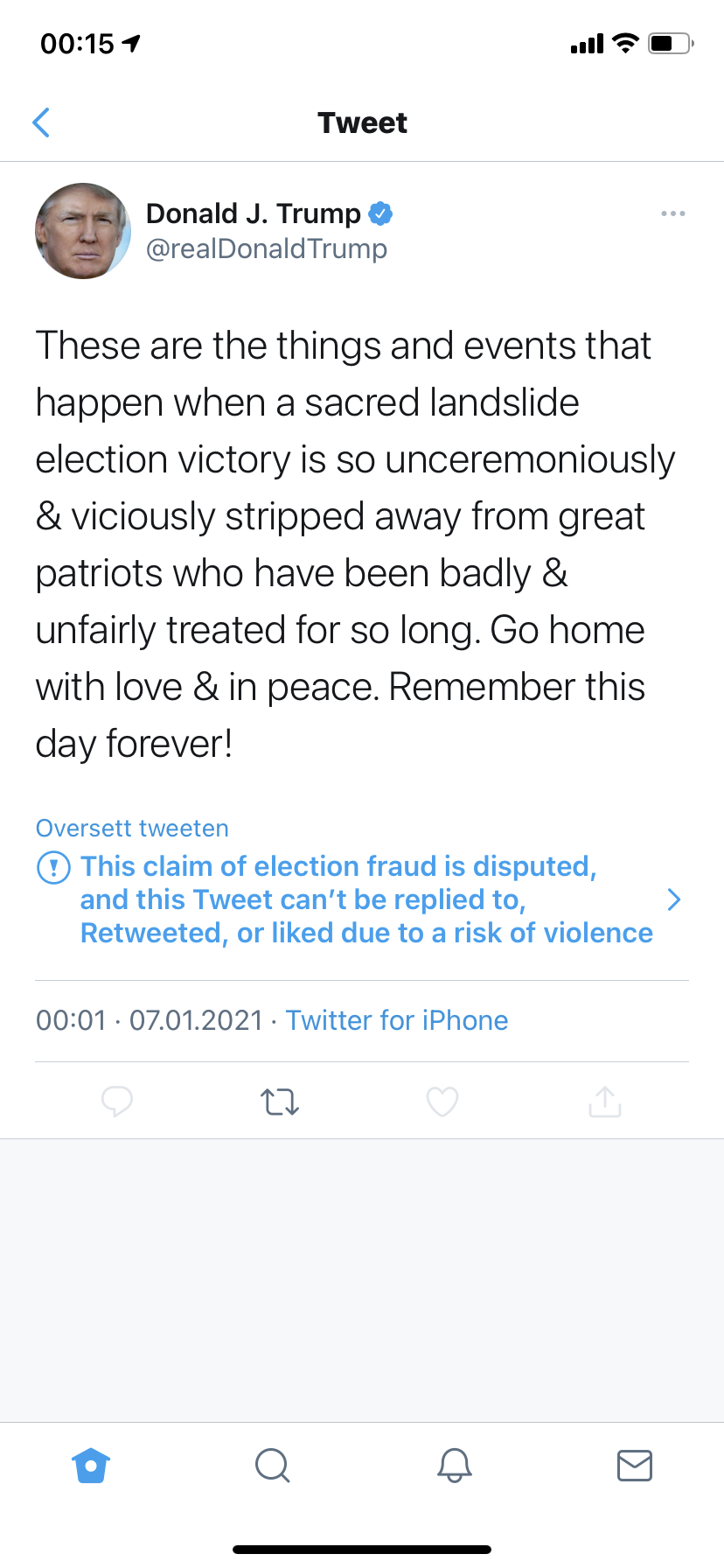Like the tweet with heart icon

442,1102
